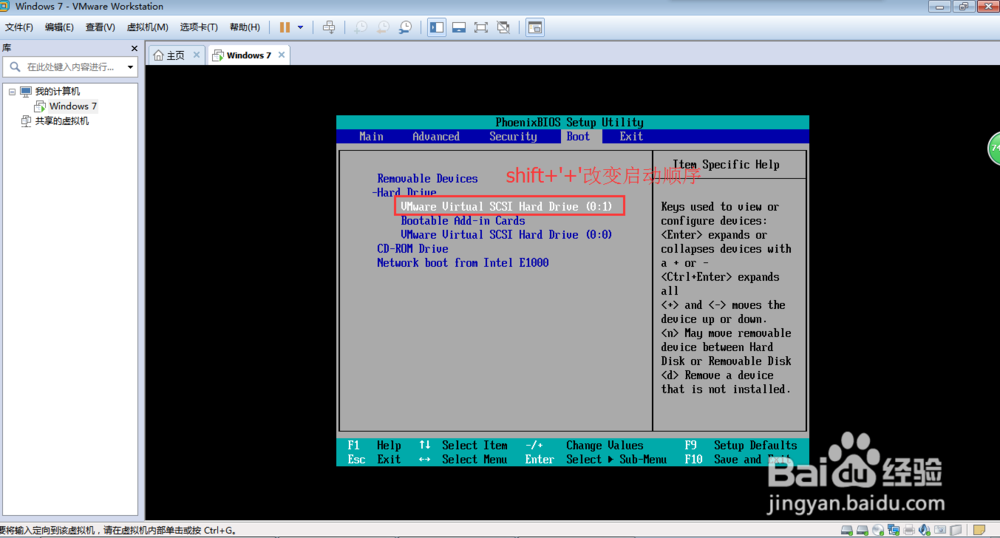Toggle the thumbnail bar view icon
Screen dimensions: 1000x538
coord(459,27)
